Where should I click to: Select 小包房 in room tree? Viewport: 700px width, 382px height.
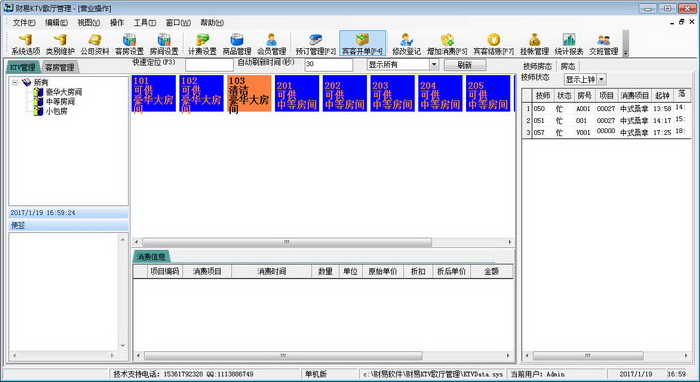[x=56, y=111]
